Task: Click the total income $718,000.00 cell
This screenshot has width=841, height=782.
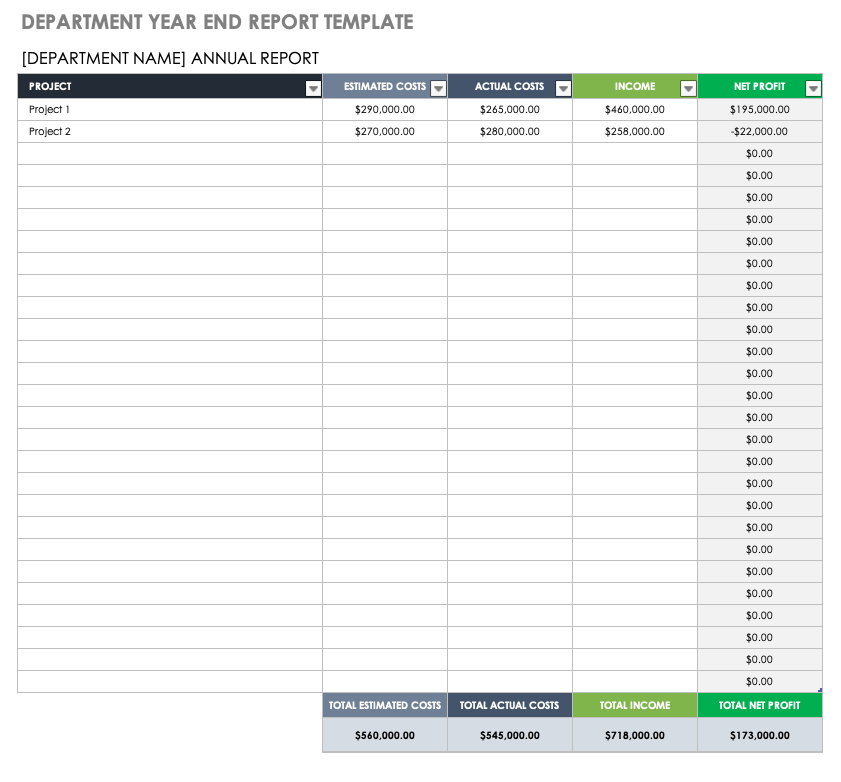Action: (635, 735)
